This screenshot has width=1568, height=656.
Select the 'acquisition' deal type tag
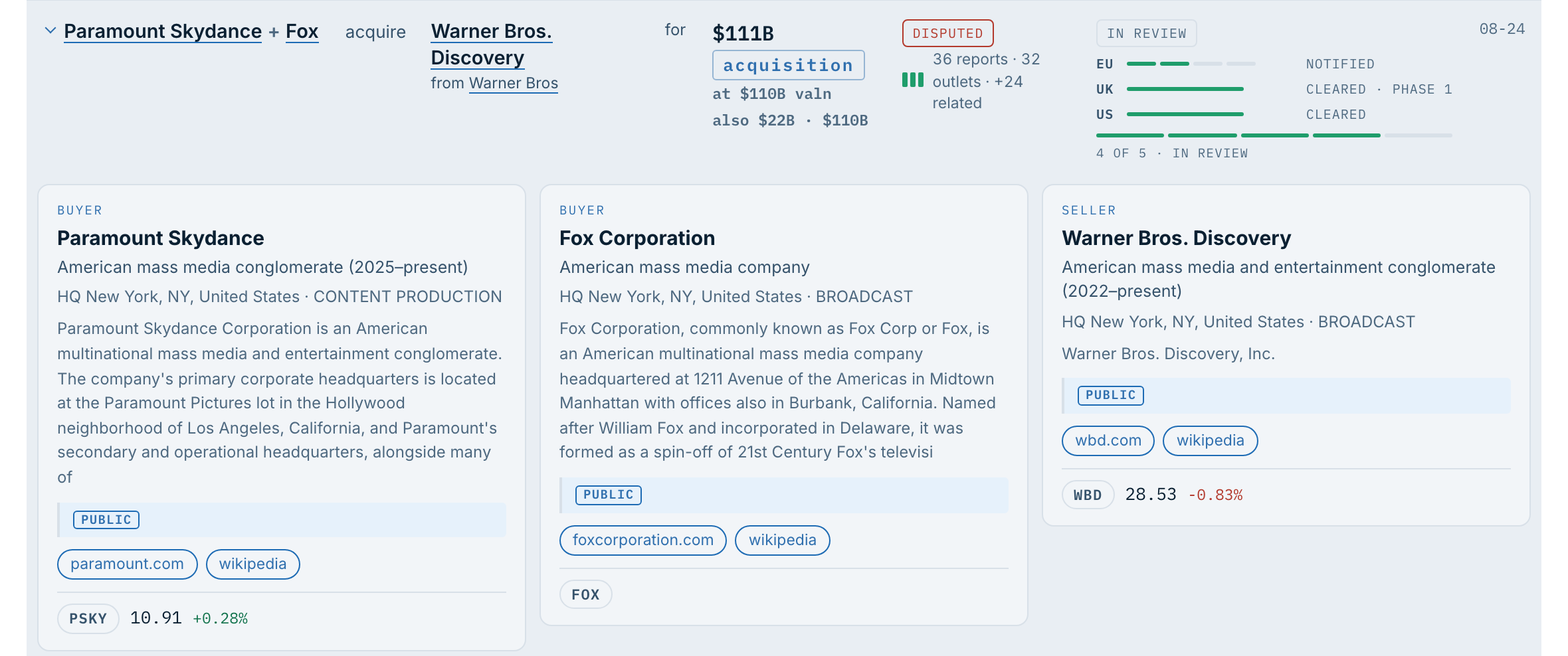pos(789,65)
